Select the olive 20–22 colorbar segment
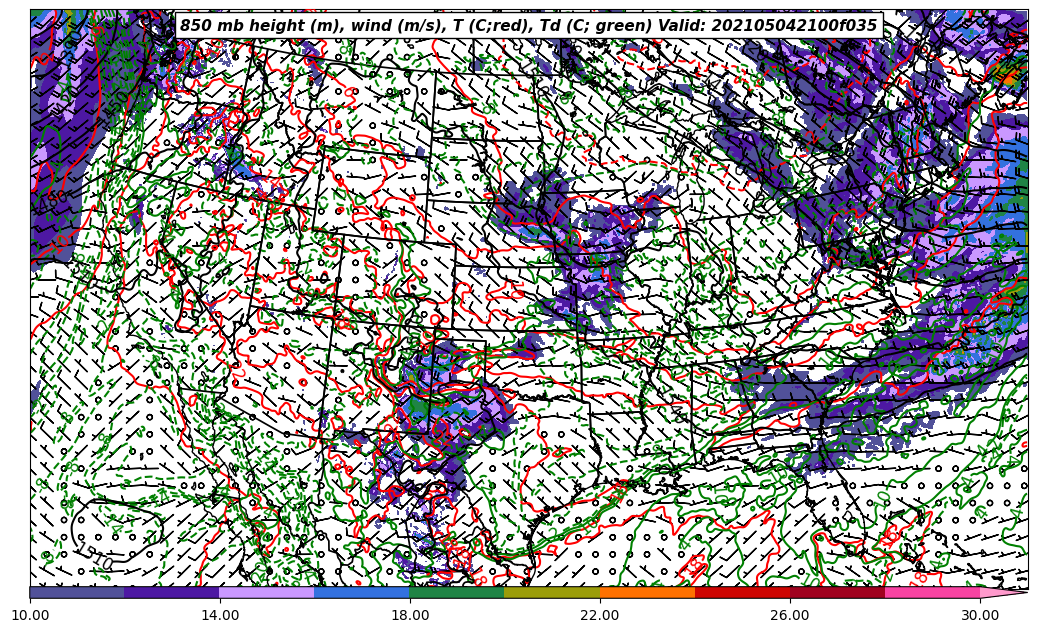The height and width of the screenshot is (632, 1037). (552, 592)
